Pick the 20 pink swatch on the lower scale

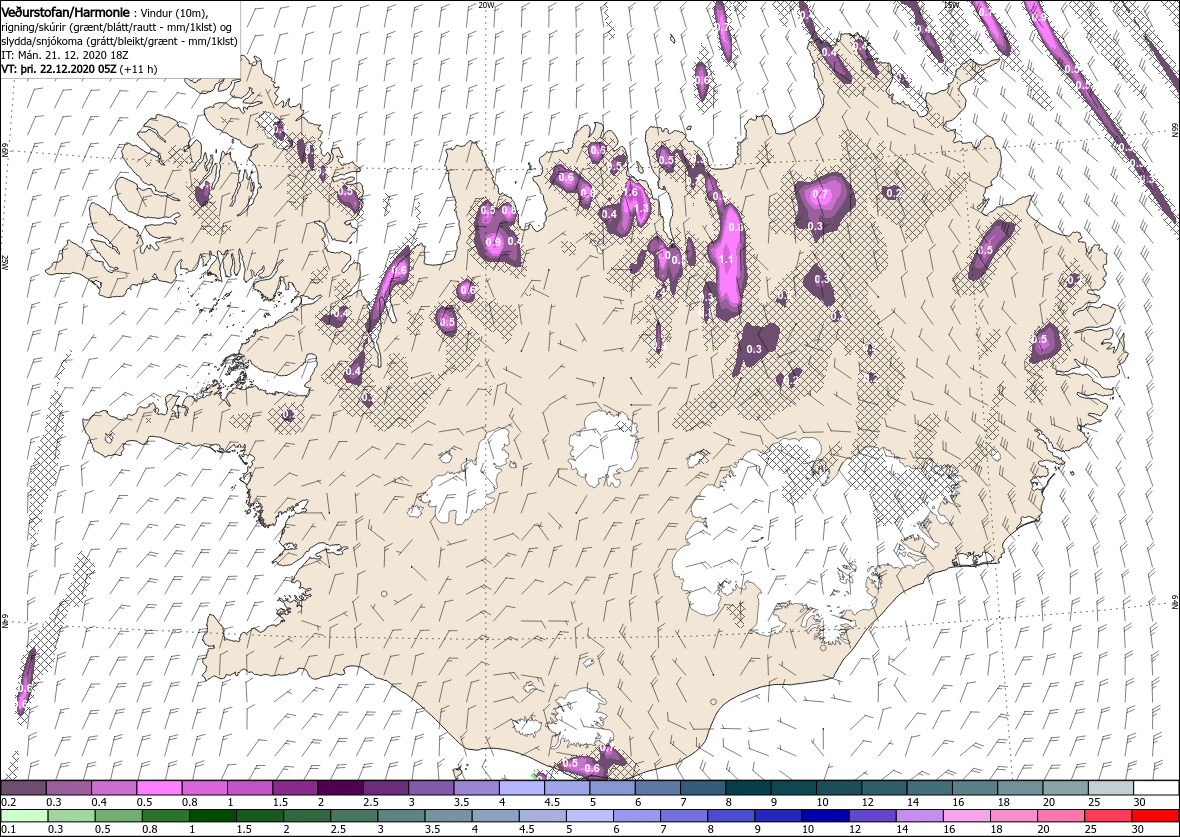pyautogui.click(x=1060, y=816)
